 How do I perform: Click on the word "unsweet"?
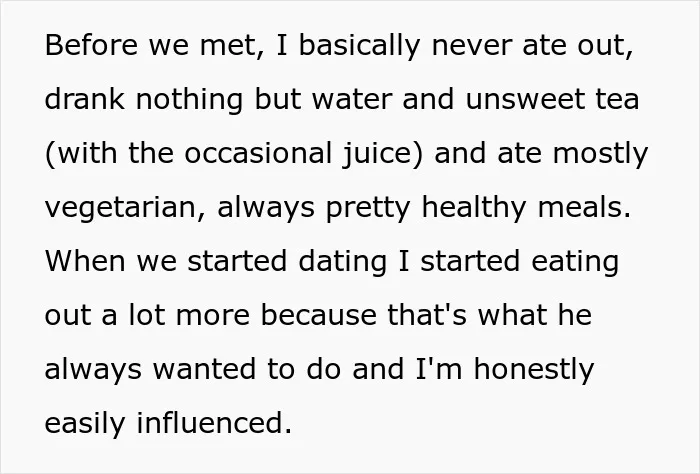click(525, 101)
